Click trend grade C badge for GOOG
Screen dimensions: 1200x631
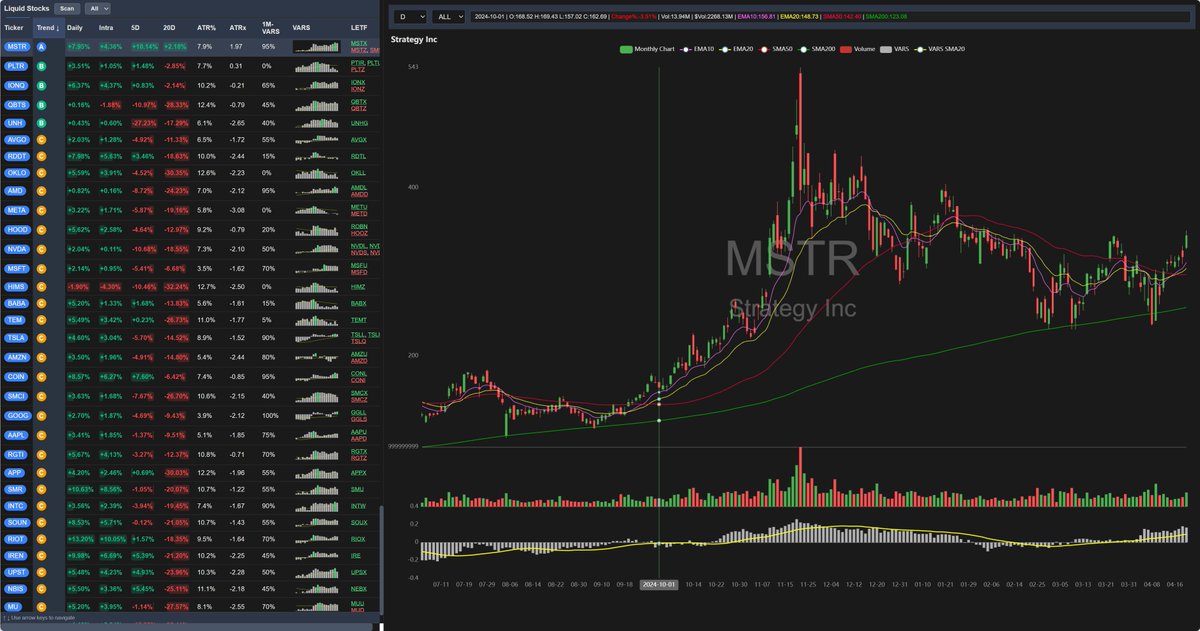42,414
